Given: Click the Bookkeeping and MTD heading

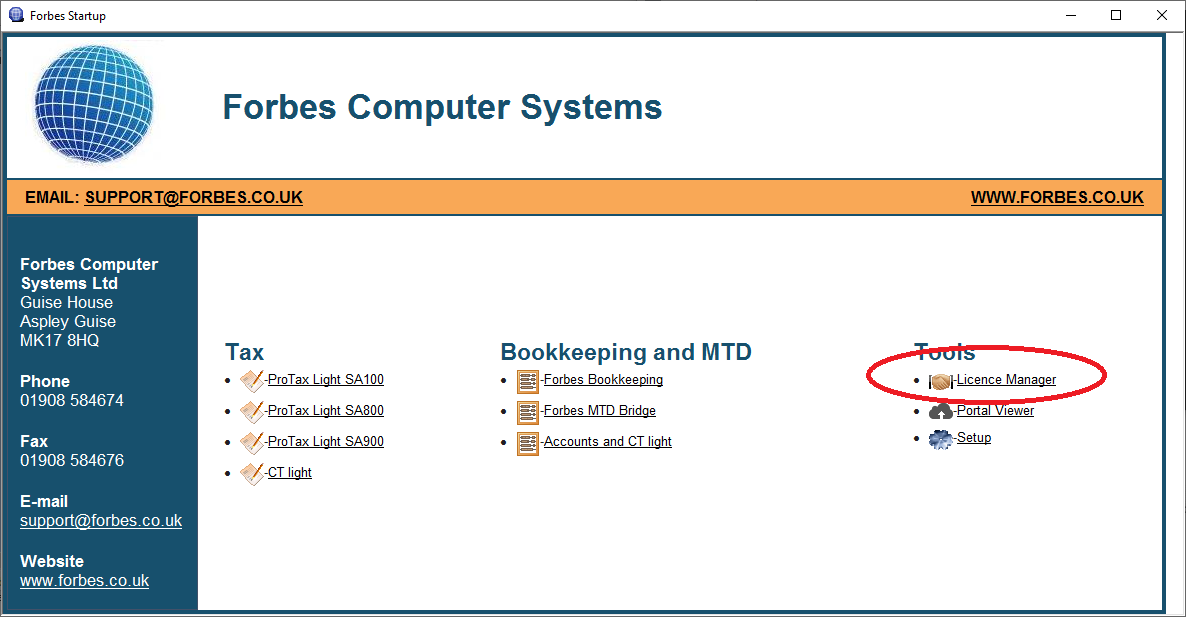Looking at the screenshot, I should (626, 352).
